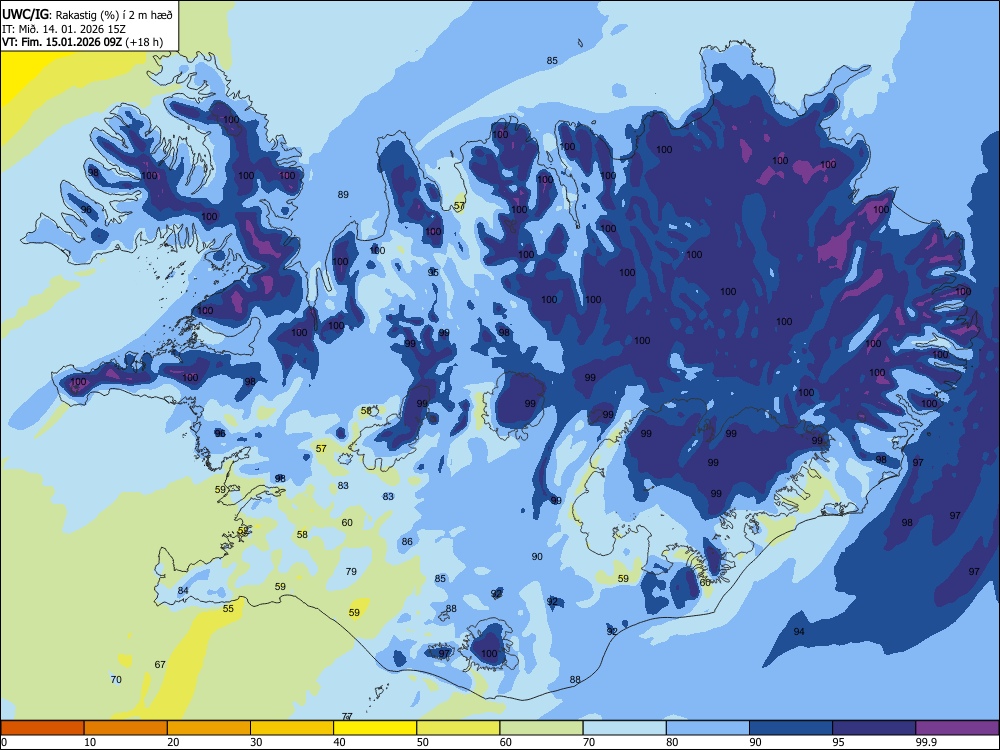Pick the amber 20–30 legend color band

[209, 728]
